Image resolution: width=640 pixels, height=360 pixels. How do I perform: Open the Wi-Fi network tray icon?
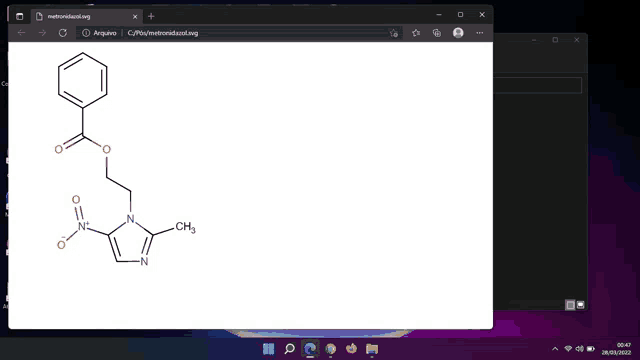568,349
